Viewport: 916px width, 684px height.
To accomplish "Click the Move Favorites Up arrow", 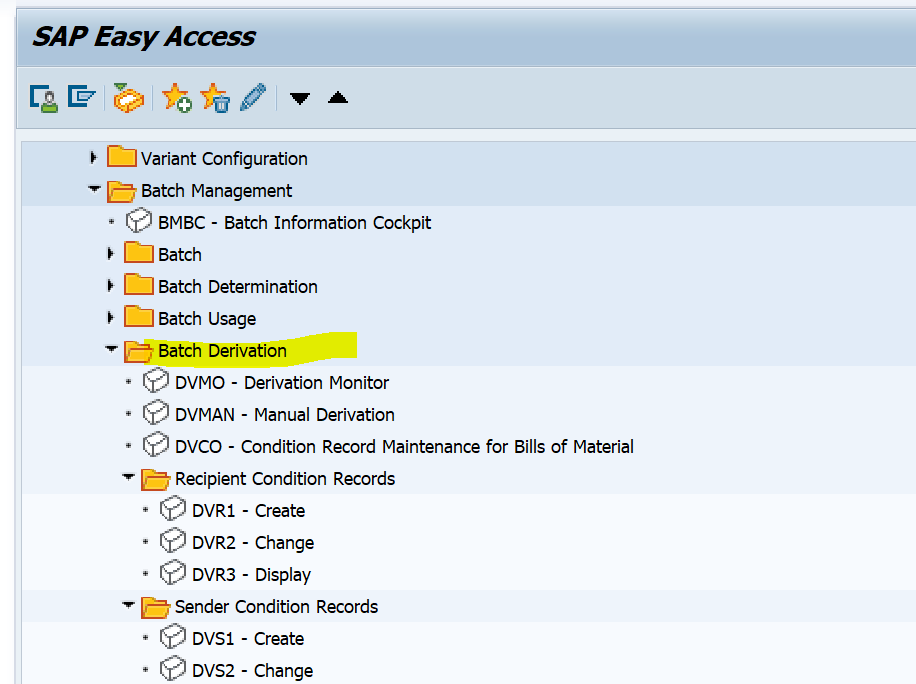I will [337, 98].
